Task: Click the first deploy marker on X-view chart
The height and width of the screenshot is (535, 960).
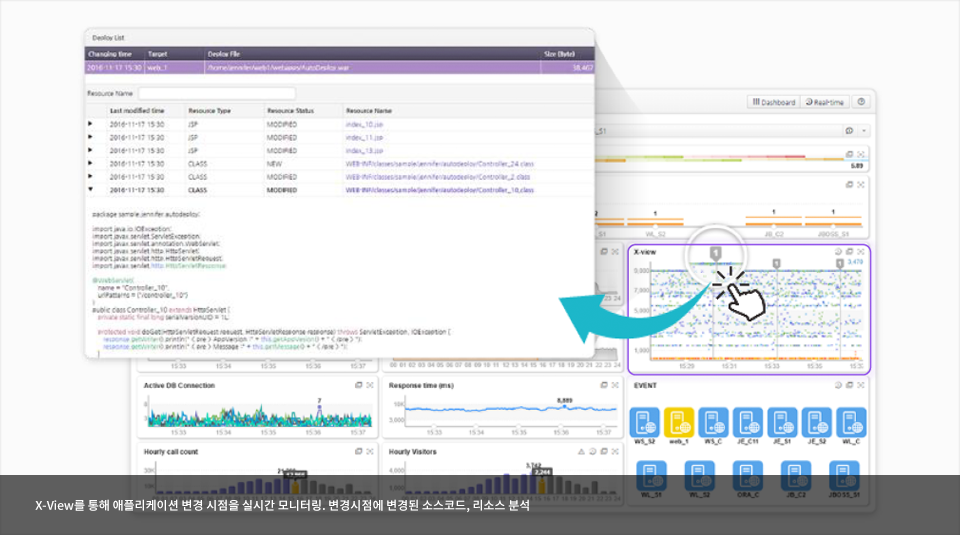Action: [x=716, y=254]
